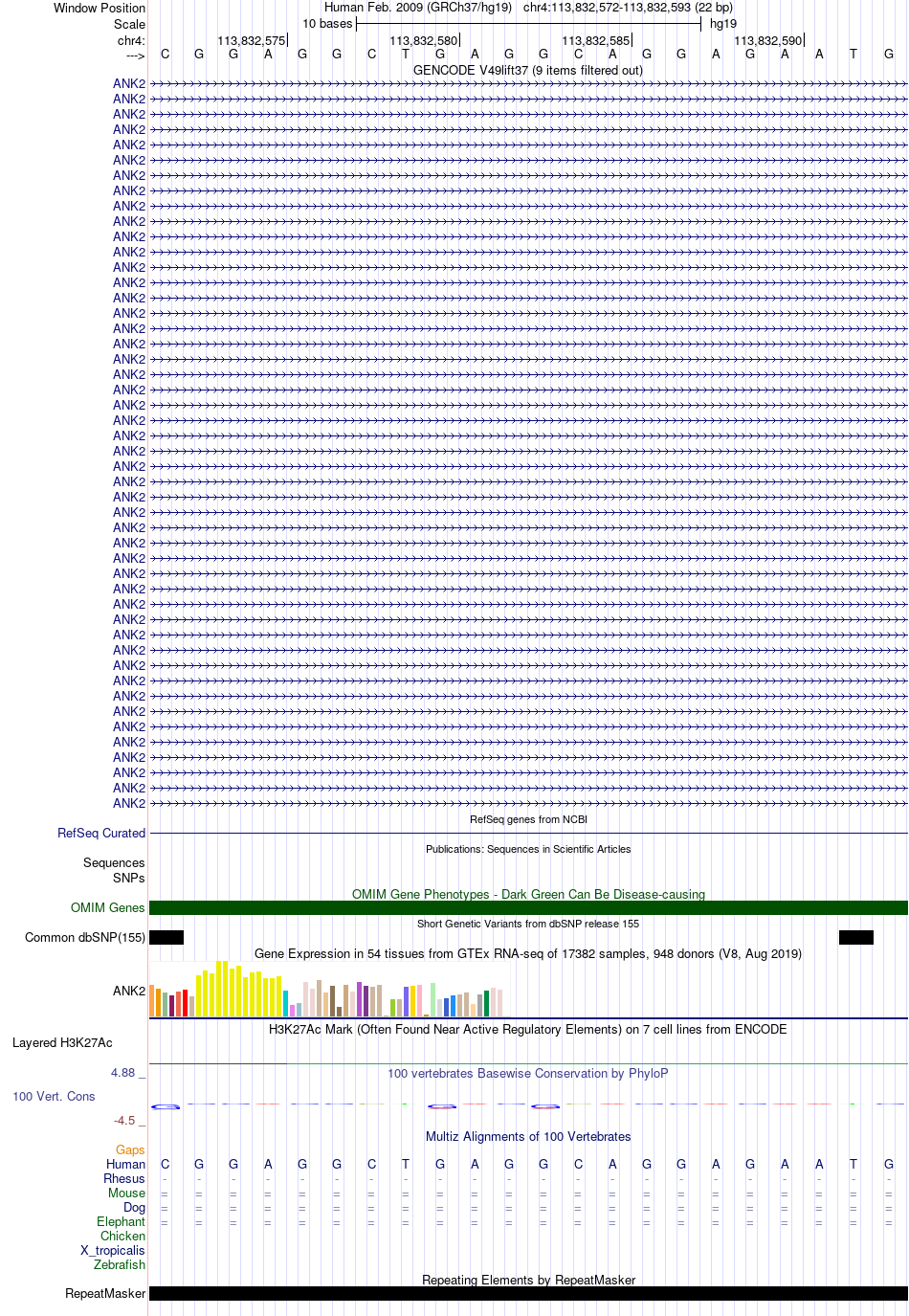The height and width of the screenshot is (1316, 909).
Task: Click the orange Gaps label
Action: pos(130,1149)
